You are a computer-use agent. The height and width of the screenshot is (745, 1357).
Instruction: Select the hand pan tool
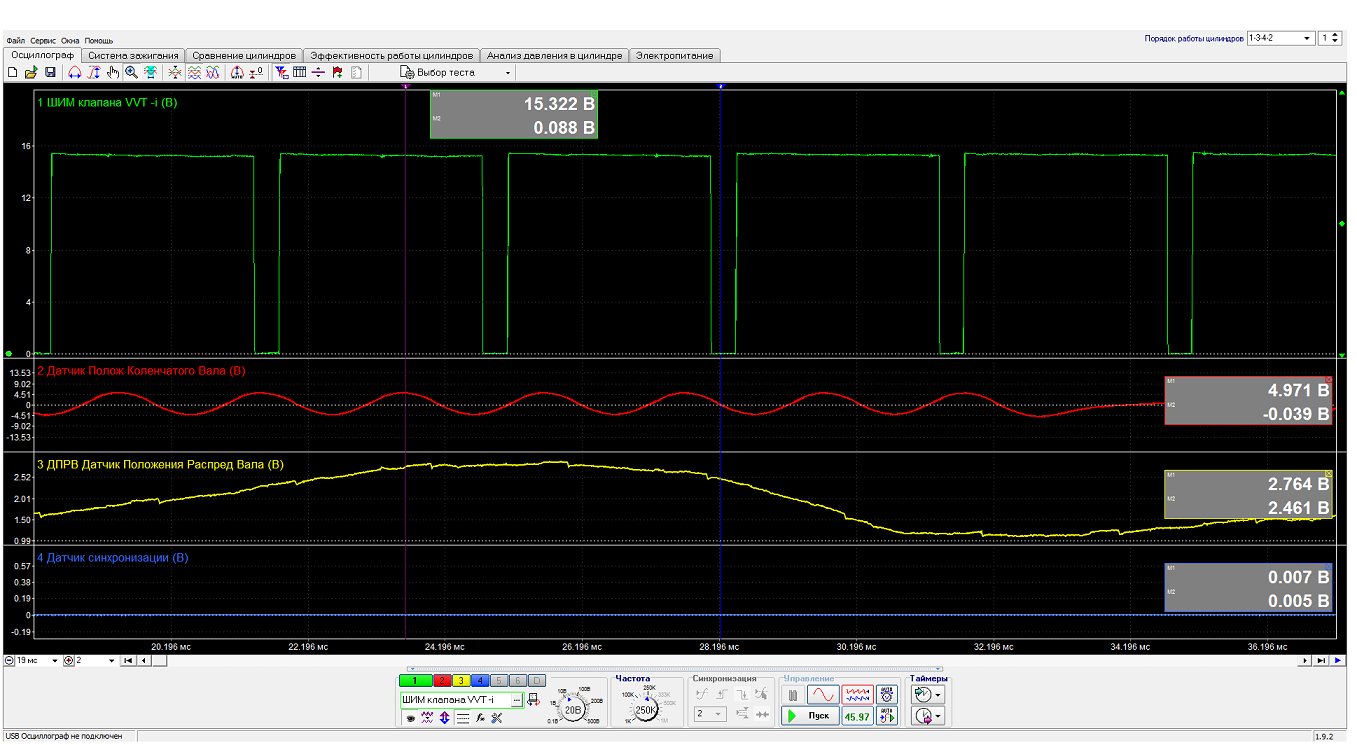113,72
